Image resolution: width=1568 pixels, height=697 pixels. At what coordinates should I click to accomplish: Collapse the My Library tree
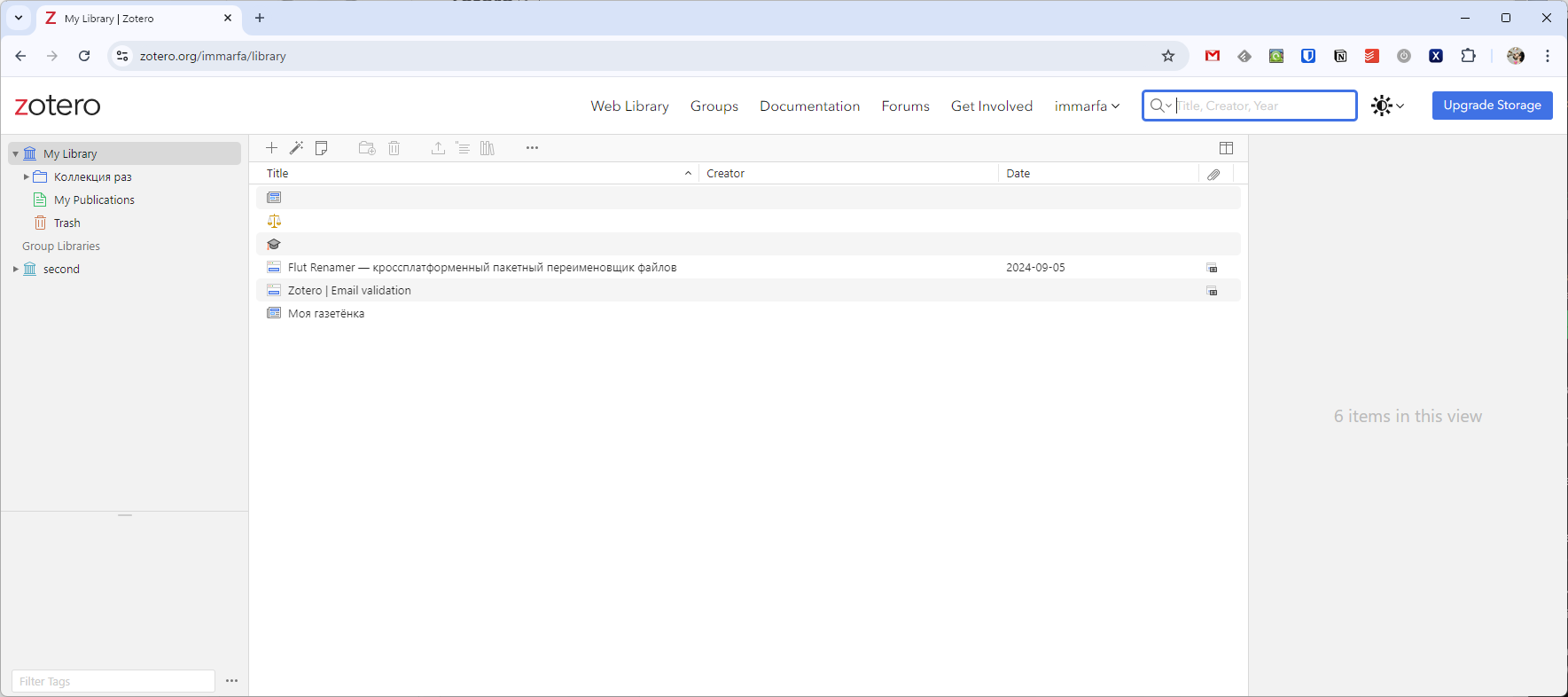15,154
